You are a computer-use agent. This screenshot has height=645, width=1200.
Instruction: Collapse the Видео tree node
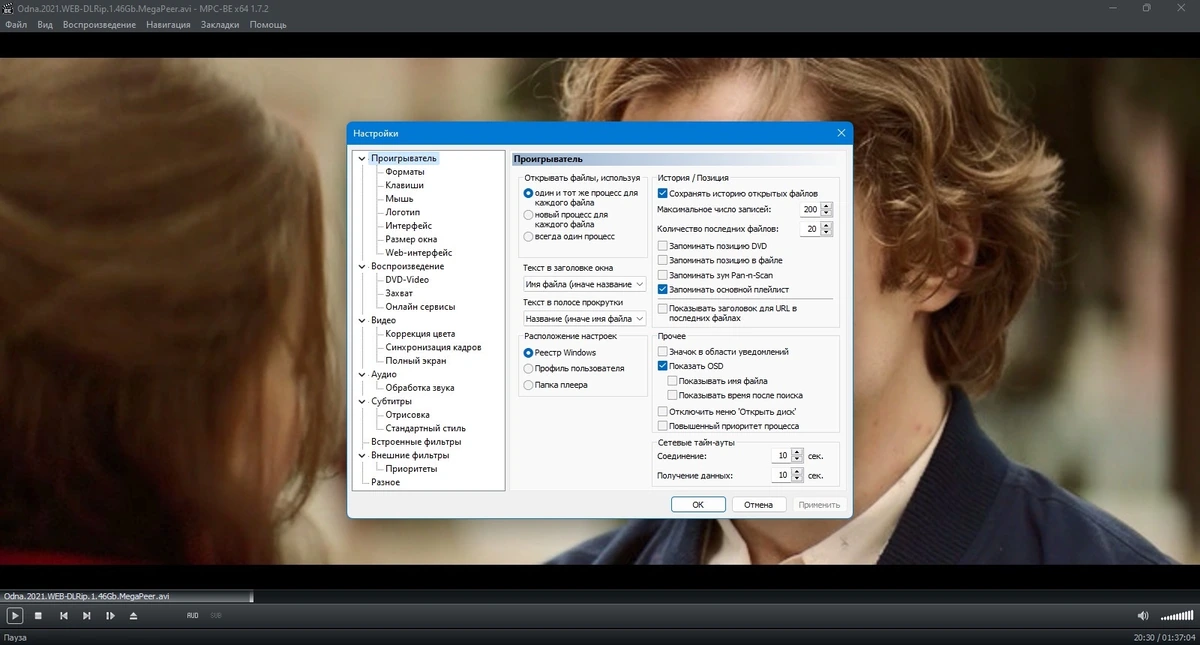point(362,320)
